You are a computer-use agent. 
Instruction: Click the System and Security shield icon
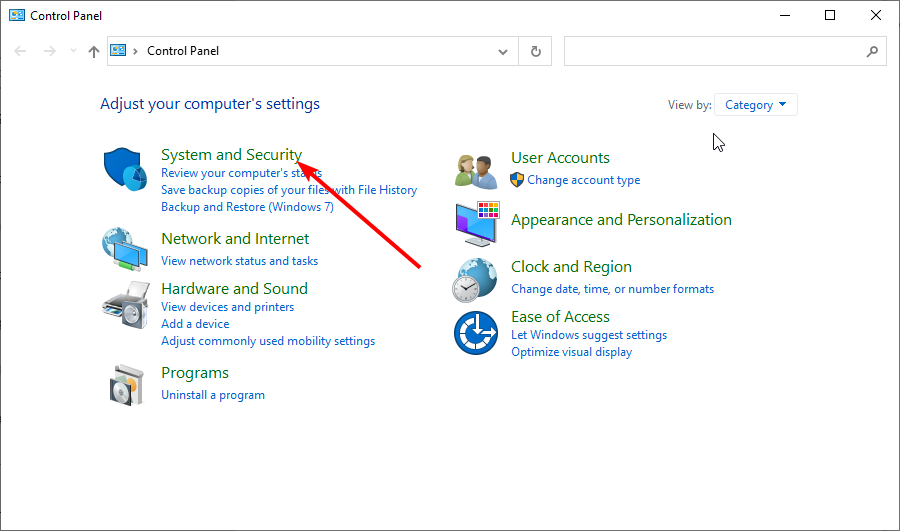pos(125,169)
